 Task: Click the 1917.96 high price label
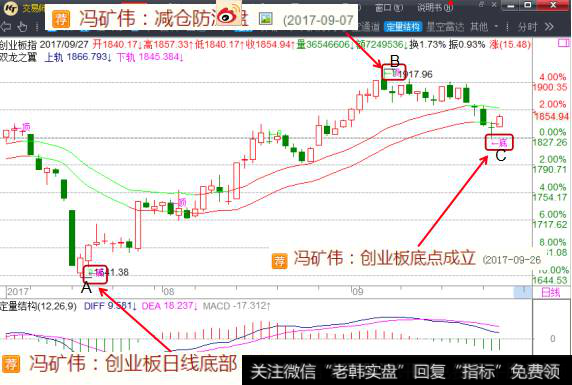(x=415, y=74)
